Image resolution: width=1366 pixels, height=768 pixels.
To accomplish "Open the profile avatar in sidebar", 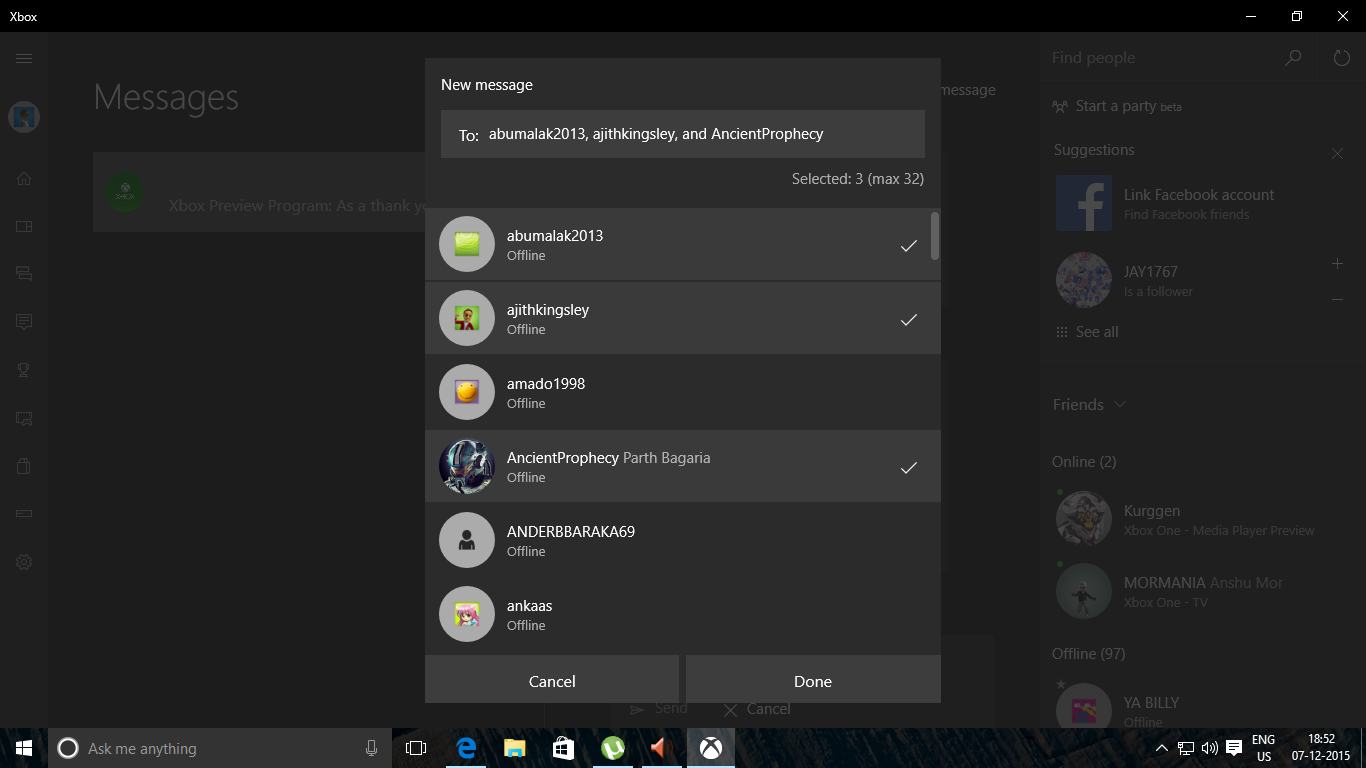I will coord(24,117).
